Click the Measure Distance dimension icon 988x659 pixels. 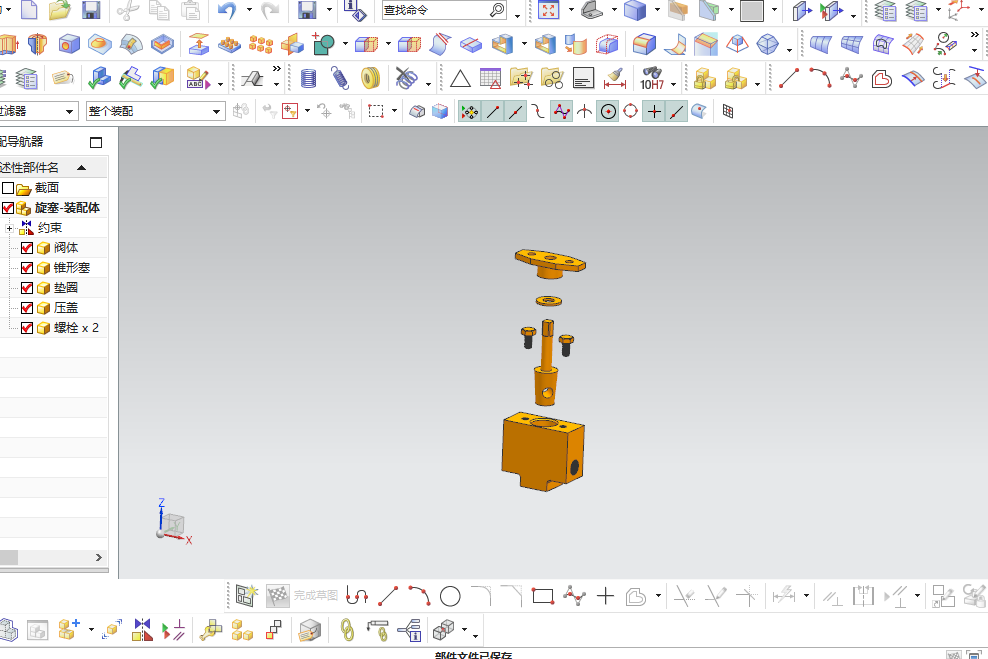614,78
